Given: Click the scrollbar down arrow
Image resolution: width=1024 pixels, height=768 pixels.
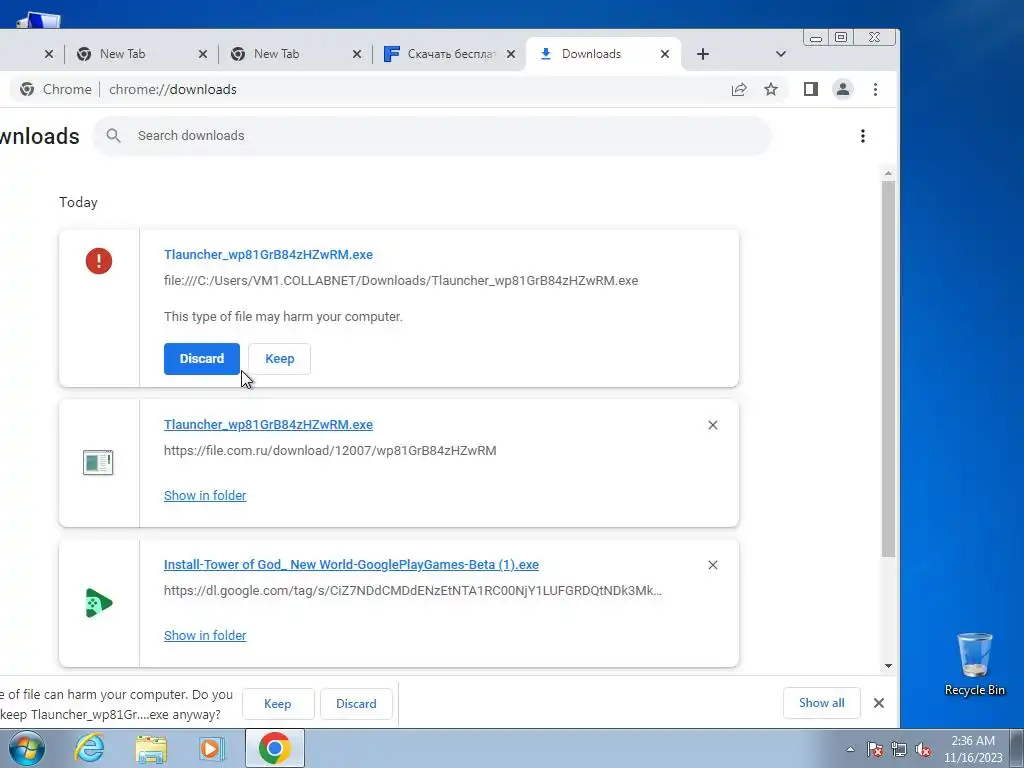Looking at the screenshot, I should [x=888, y=666].
